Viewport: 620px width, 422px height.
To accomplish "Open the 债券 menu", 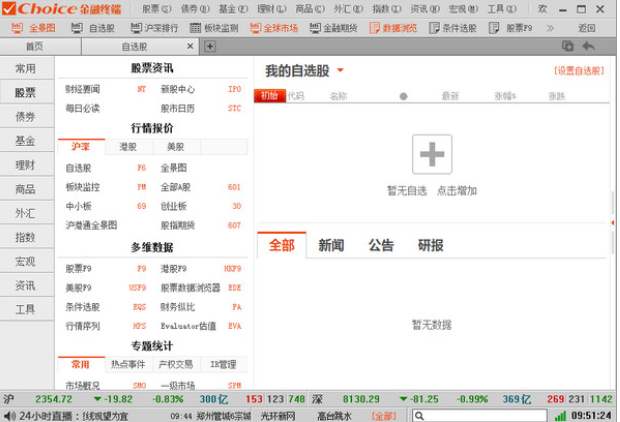I will 195,8.
